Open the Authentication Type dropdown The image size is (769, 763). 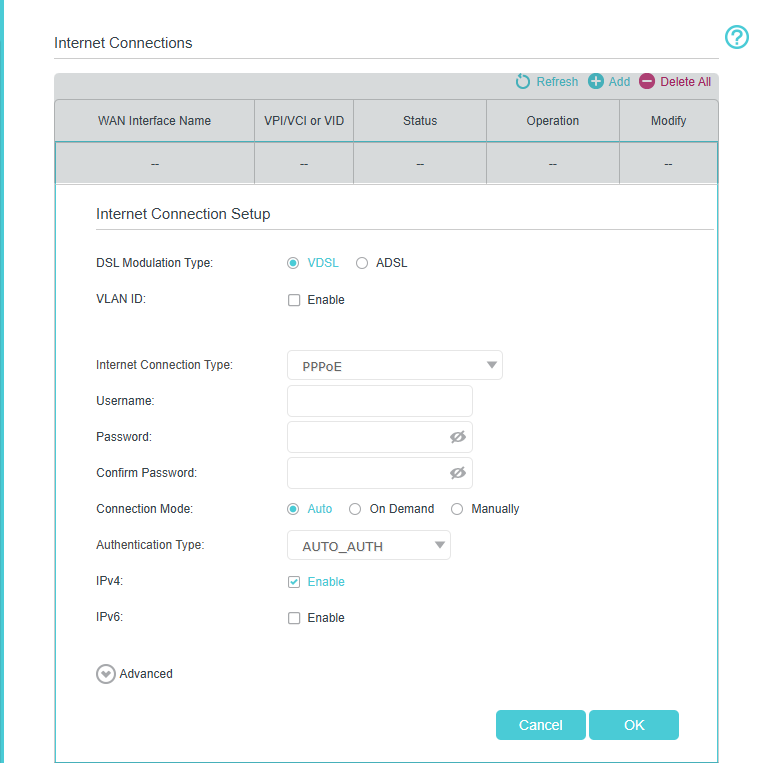pyautogui.click(x=368, y=546)
